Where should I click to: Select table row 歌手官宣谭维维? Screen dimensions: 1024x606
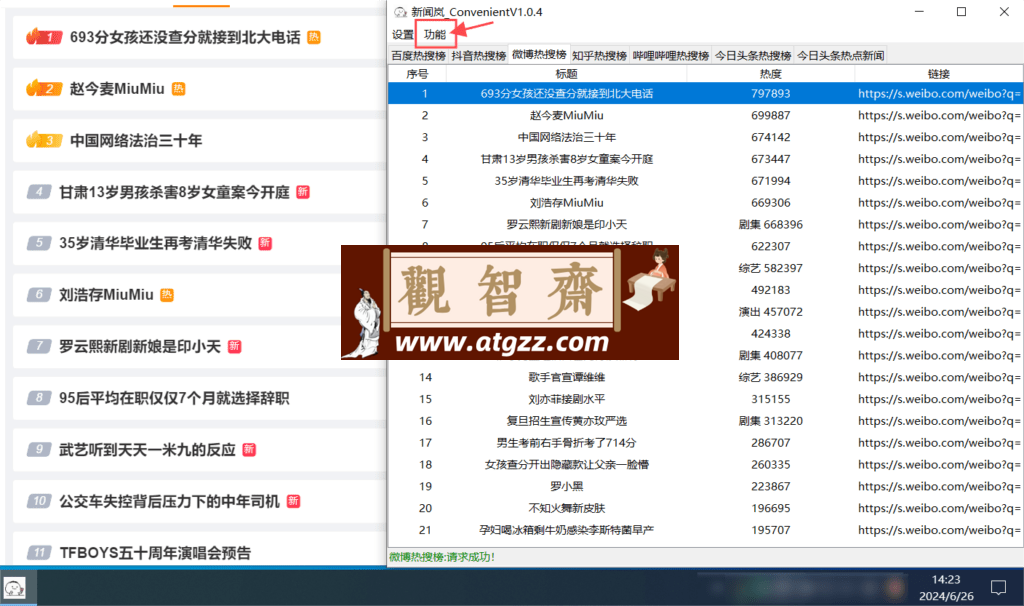coord(705,377)
